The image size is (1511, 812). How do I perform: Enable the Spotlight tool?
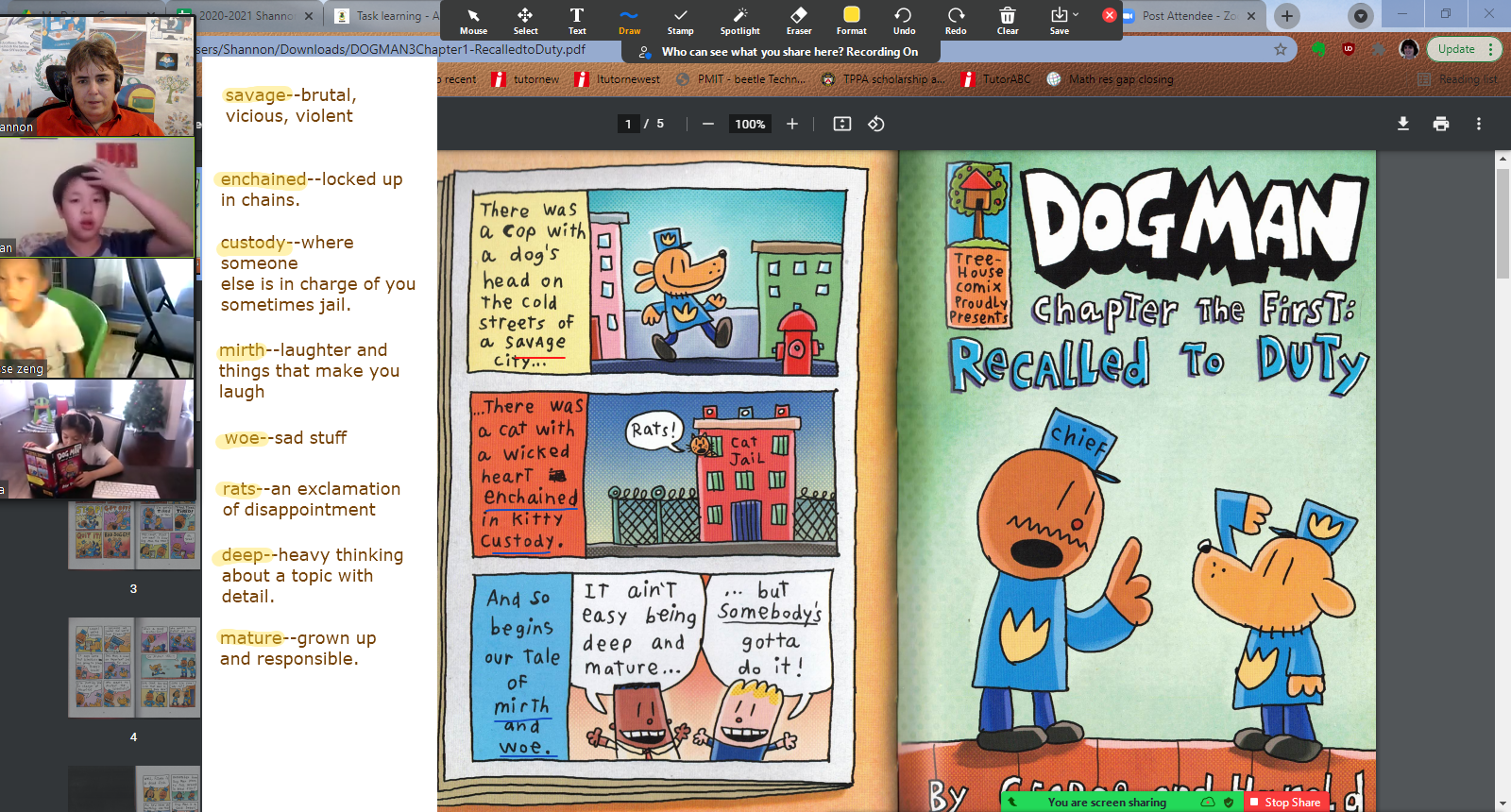click(739, 20)
